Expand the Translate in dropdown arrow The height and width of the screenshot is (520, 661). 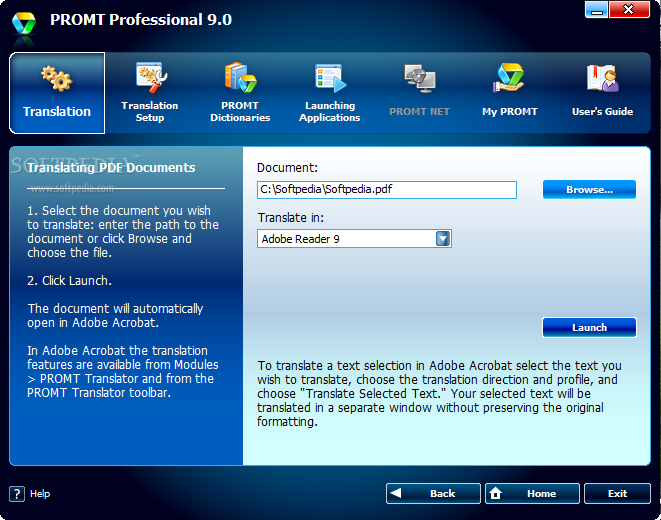coord(443,239)
